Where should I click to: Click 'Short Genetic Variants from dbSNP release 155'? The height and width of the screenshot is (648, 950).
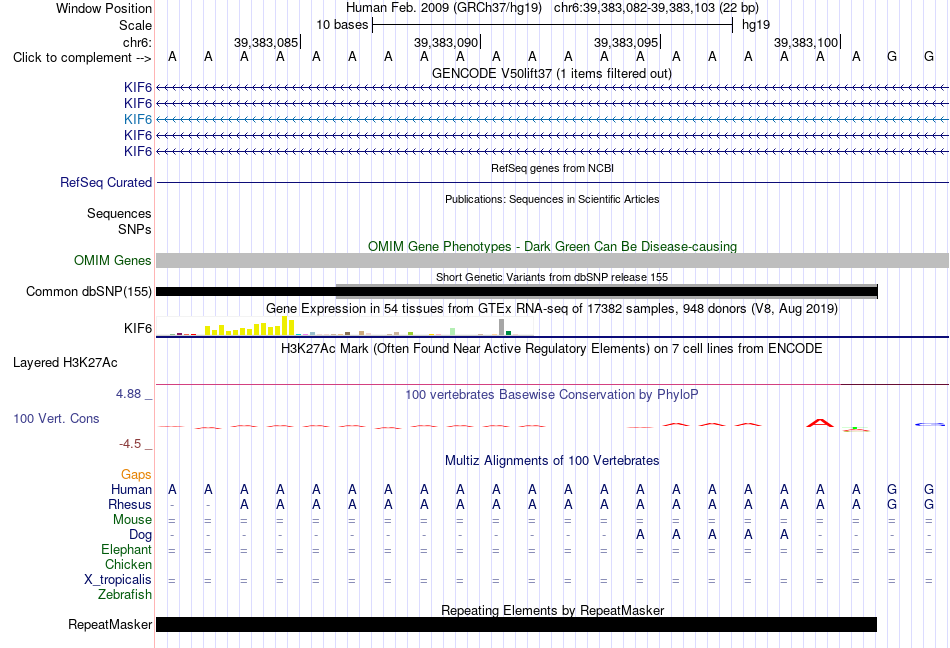pyautogui.click(x=552, y=277)
